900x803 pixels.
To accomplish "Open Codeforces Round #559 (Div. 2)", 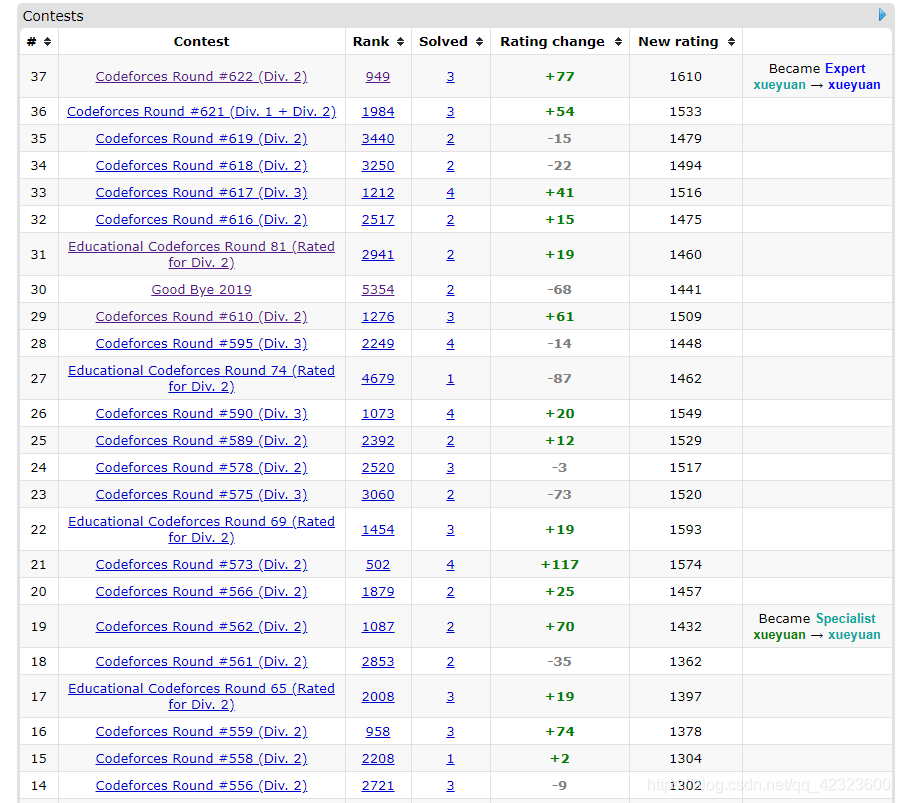I will [201, 731].
